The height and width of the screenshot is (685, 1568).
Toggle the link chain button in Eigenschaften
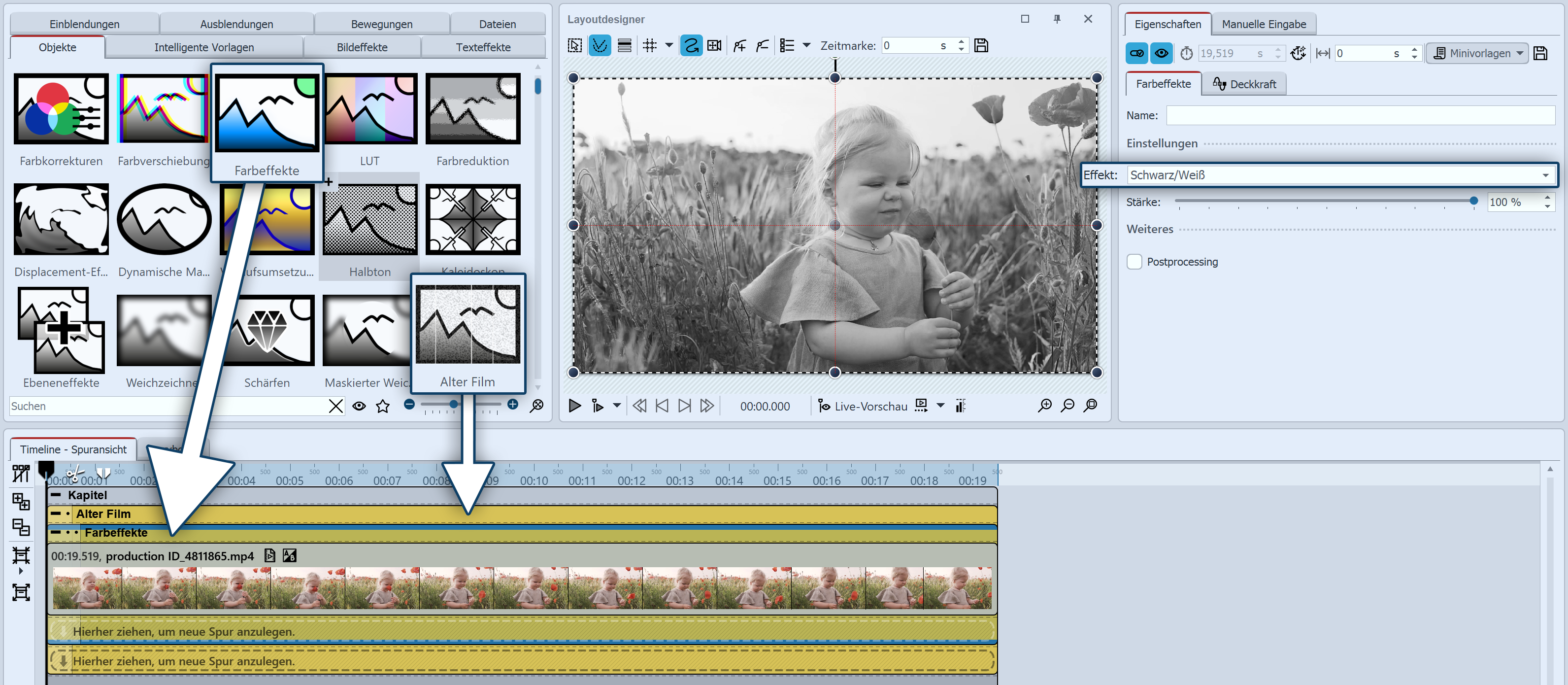coord(1136,54)
